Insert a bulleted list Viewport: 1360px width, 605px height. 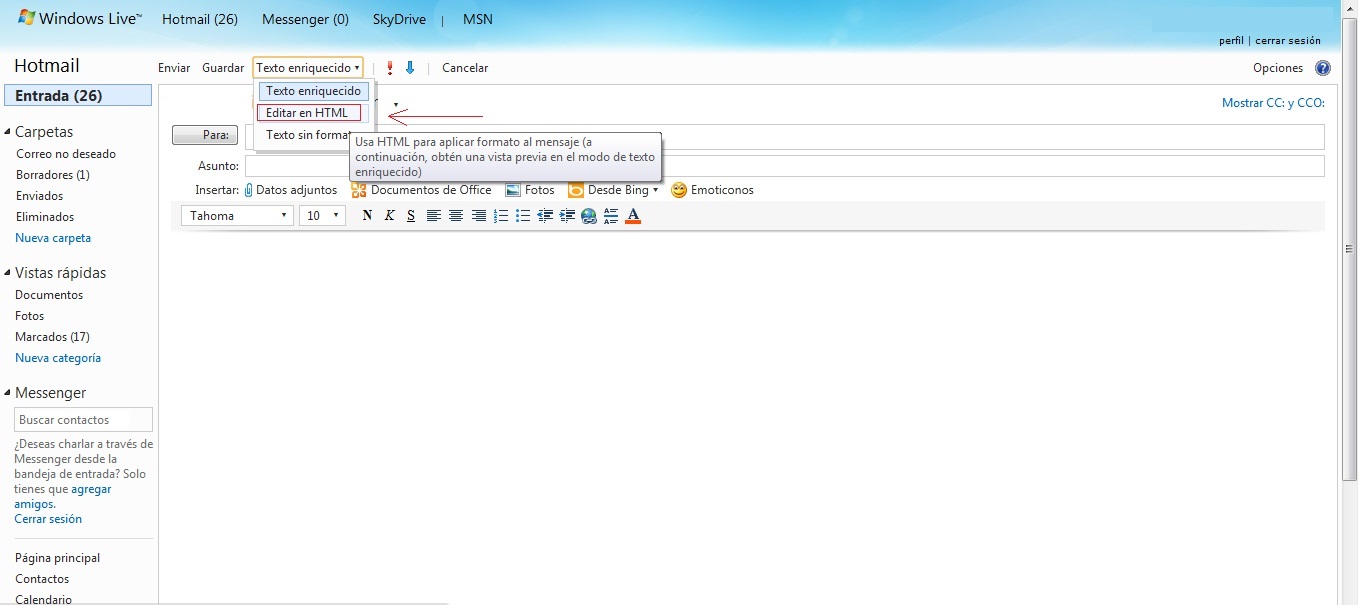[523, 216]
